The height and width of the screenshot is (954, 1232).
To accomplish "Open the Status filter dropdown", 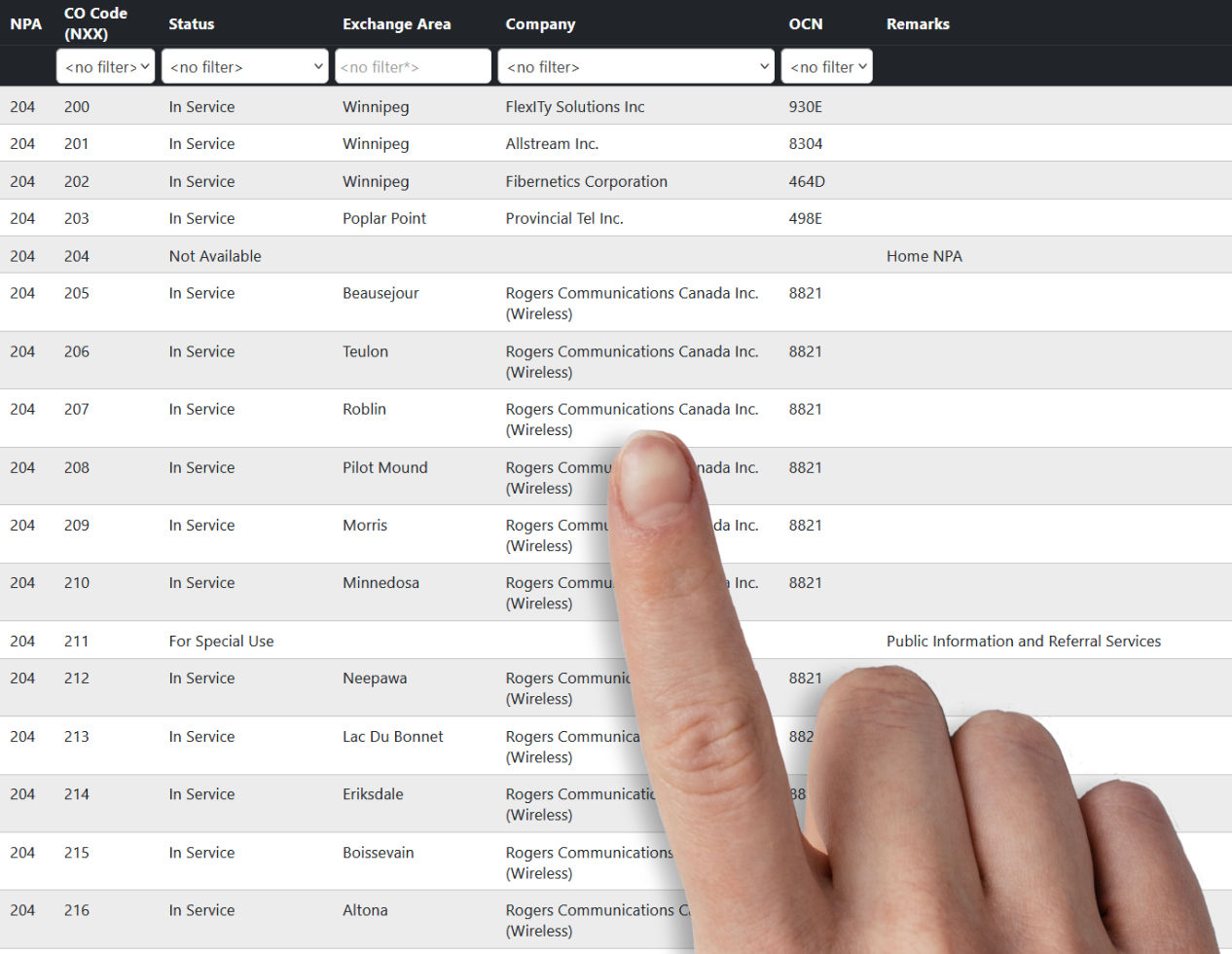I will 244,66.
